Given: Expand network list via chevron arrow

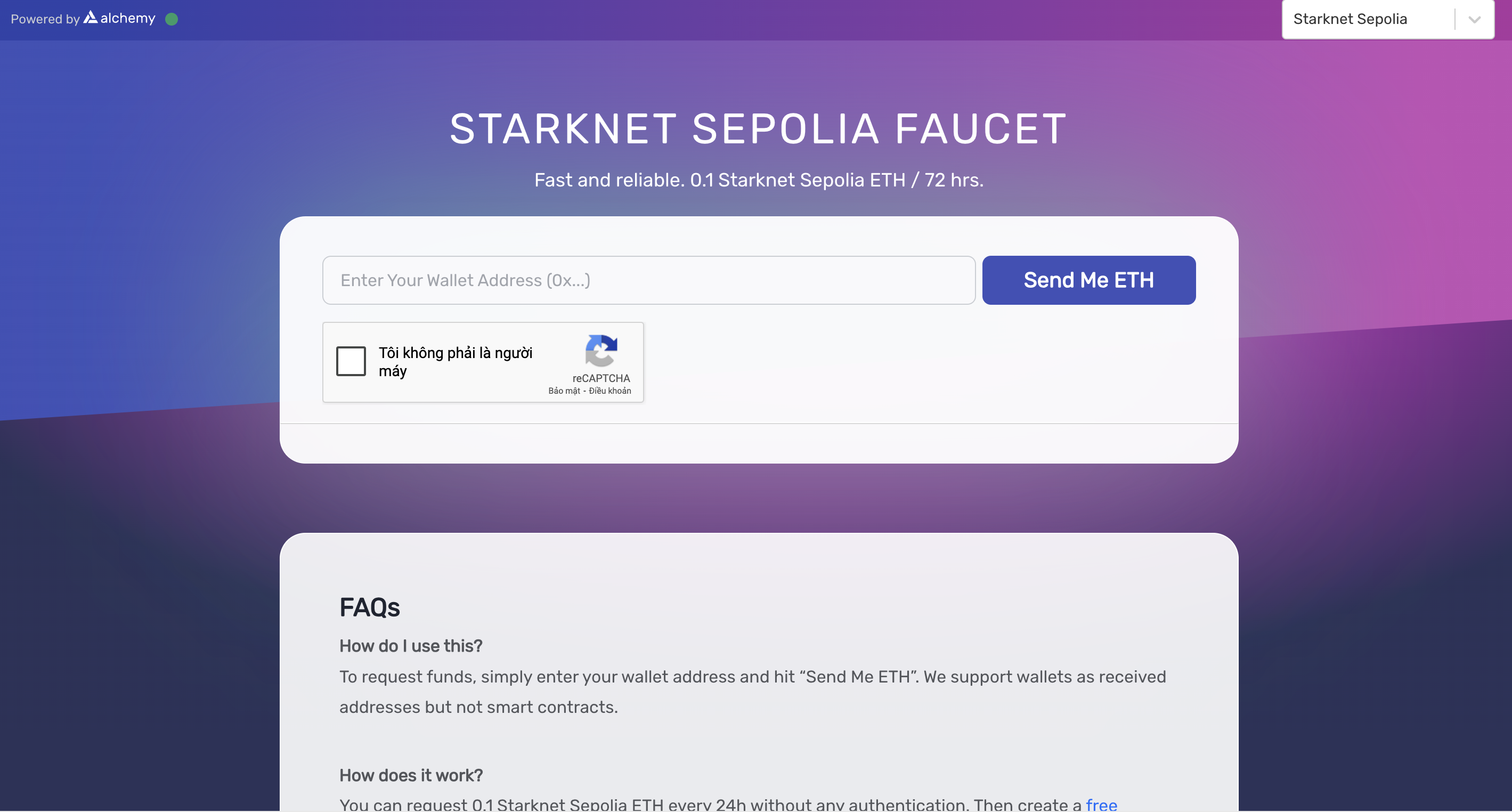Looking at the screenshot, I should 1474,19.
